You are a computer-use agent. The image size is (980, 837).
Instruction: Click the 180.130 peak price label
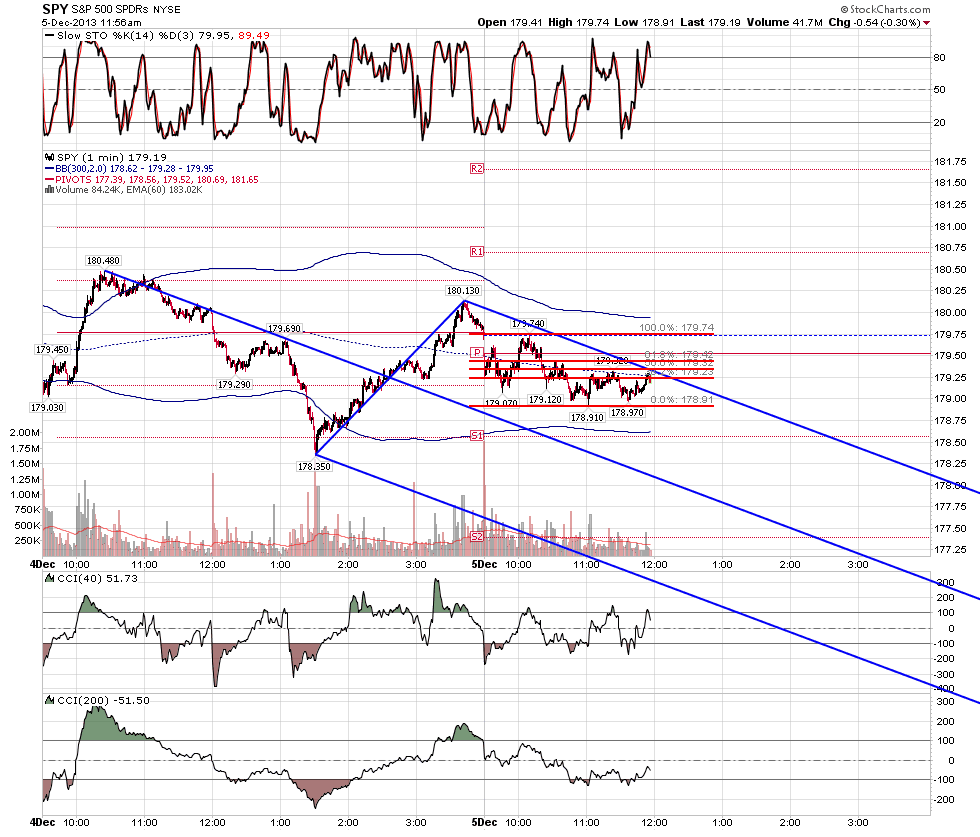[x=463, y=291]
